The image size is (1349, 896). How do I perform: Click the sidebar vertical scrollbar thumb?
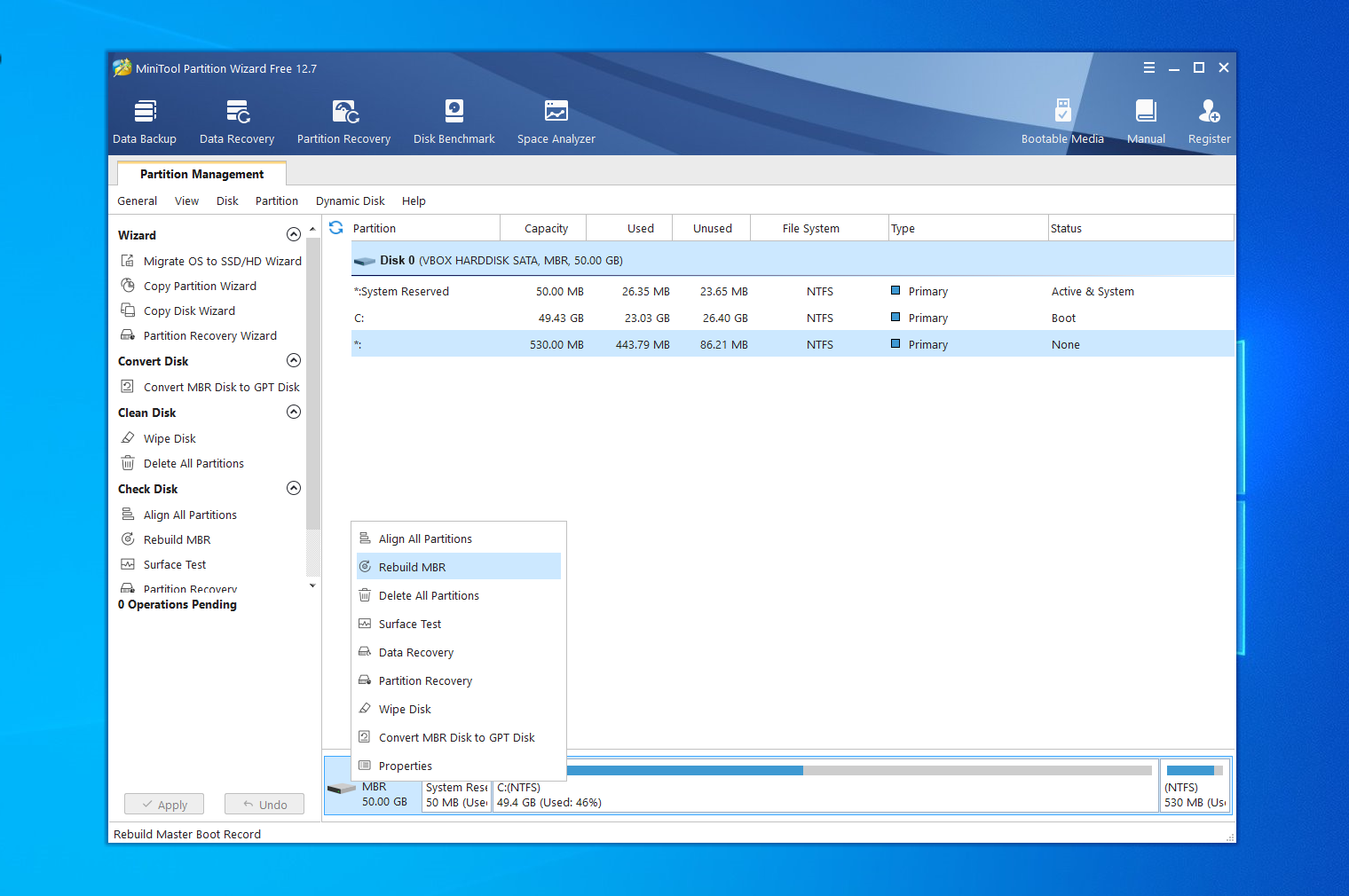tap(312, 384)
